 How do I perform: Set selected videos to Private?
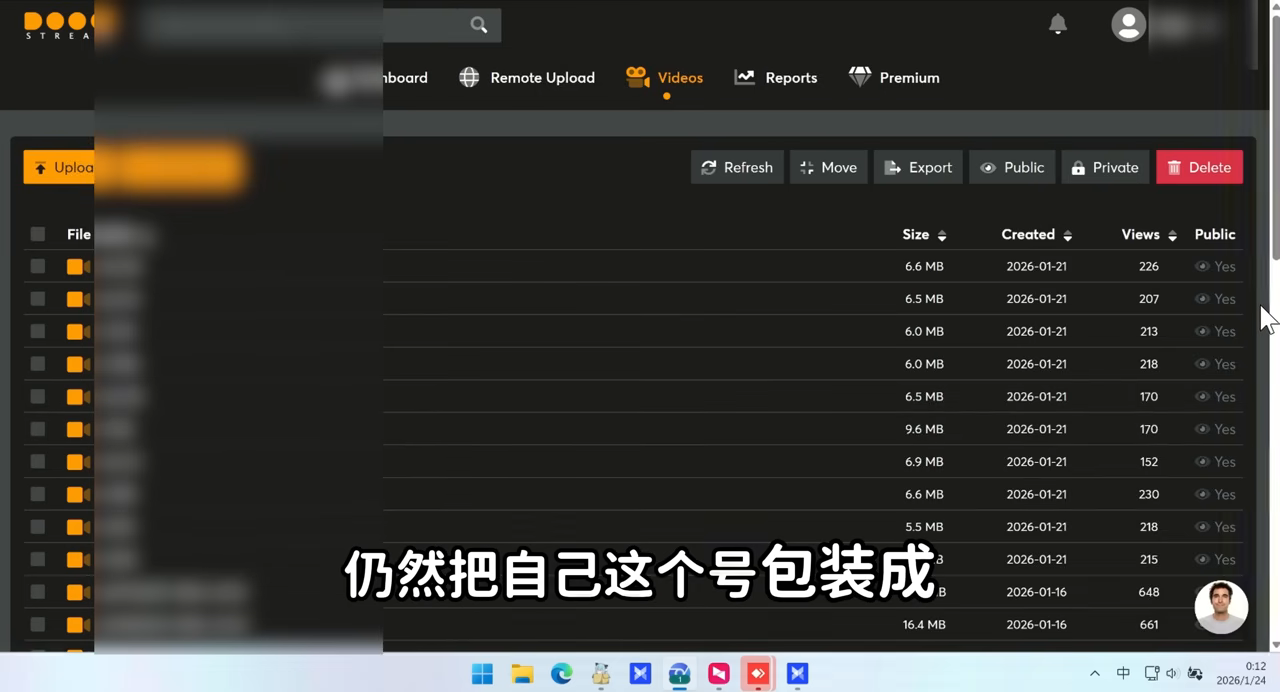[1105, 167]
